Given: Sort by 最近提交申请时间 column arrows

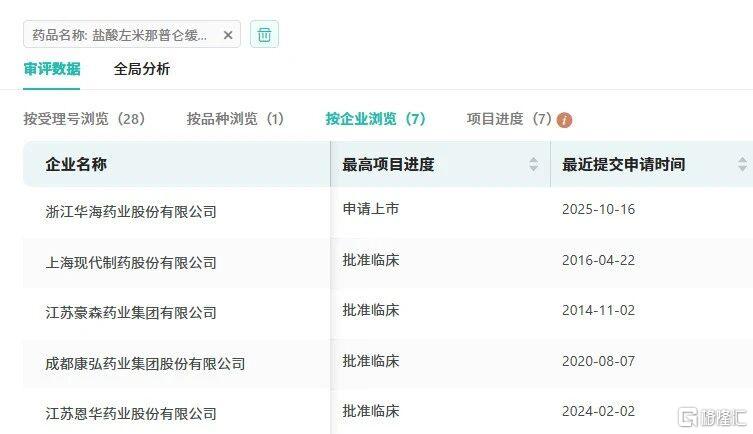Looking at the screenshot, I should [742, 164].
